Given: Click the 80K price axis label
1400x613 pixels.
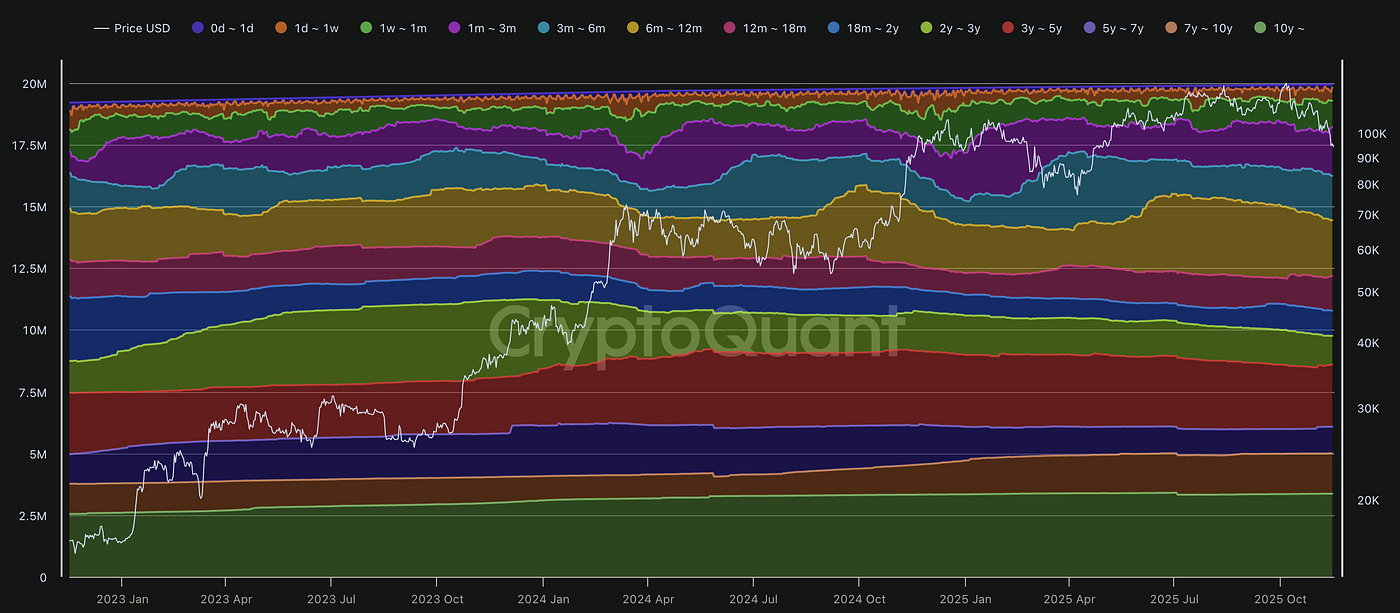Looking at the screenshot, I should coord(1368,184).
